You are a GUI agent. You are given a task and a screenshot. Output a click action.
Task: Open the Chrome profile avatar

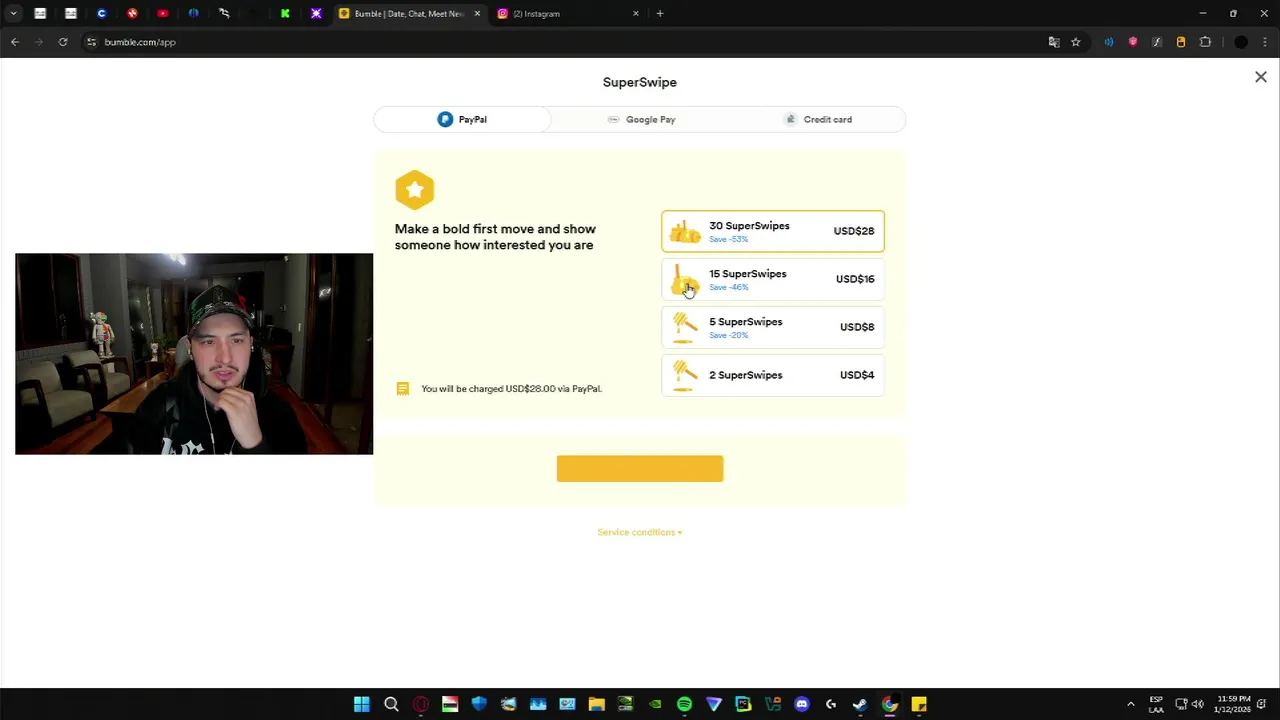tap(1241, 42)
